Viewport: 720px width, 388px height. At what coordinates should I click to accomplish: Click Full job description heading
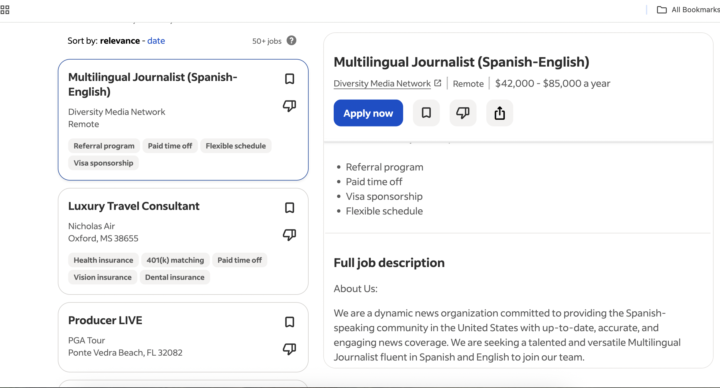tap(389, 263)
